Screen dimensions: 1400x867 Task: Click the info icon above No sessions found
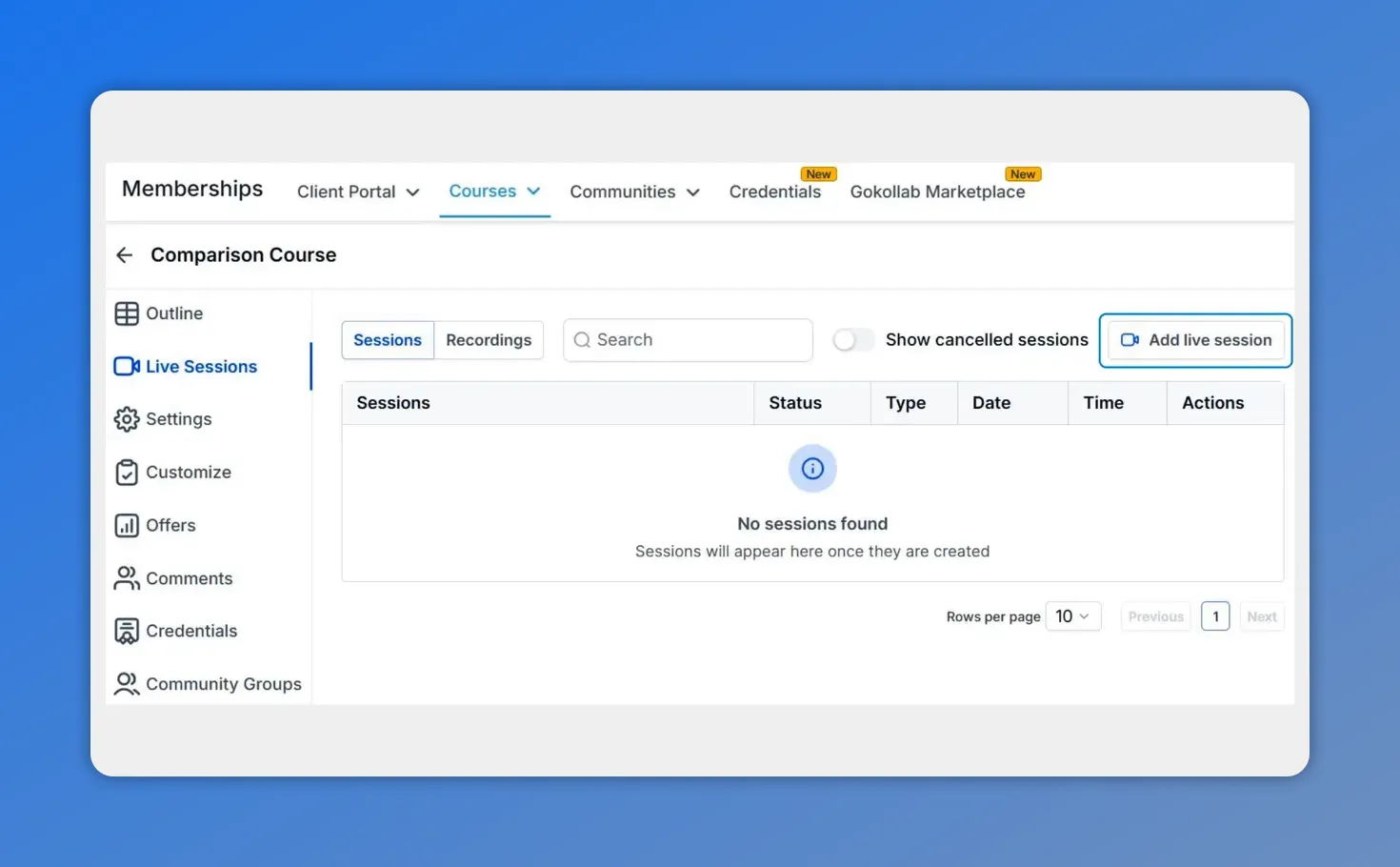[x=812, y=468]
